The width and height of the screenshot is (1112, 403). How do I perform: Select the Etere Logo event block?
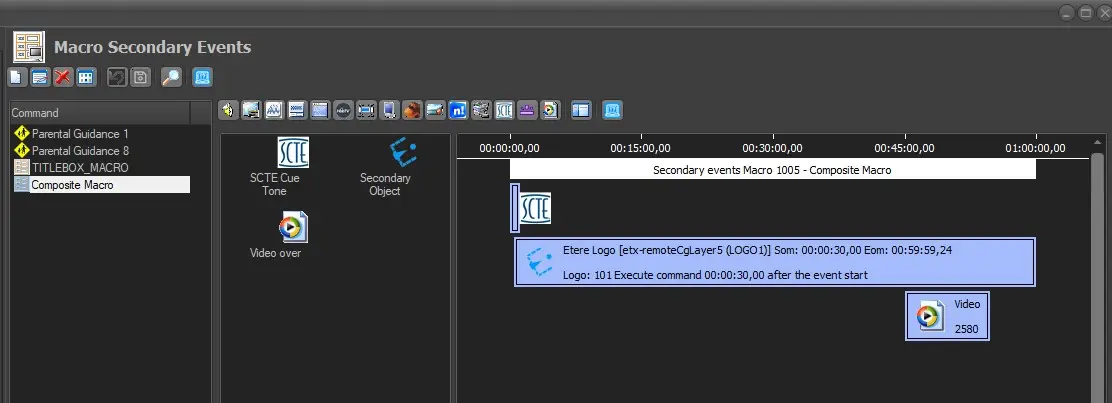(774, 262)
